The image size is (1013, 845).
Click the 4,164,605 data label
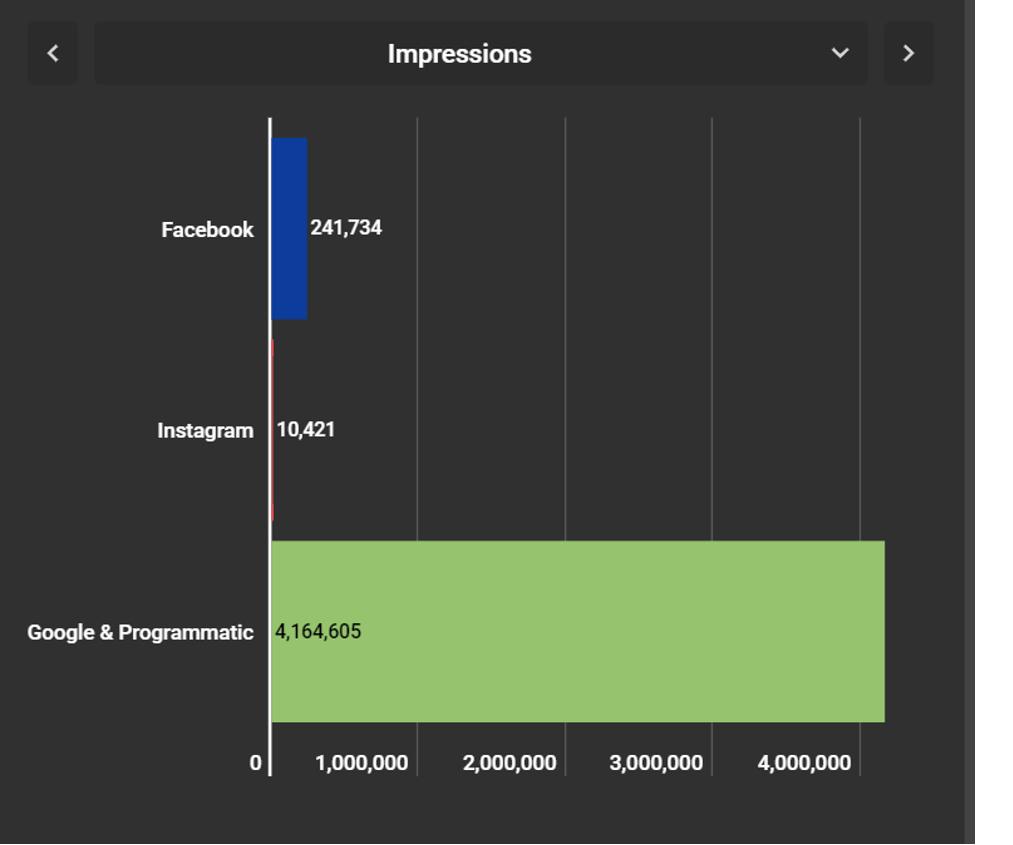click(x=318, y=632)
